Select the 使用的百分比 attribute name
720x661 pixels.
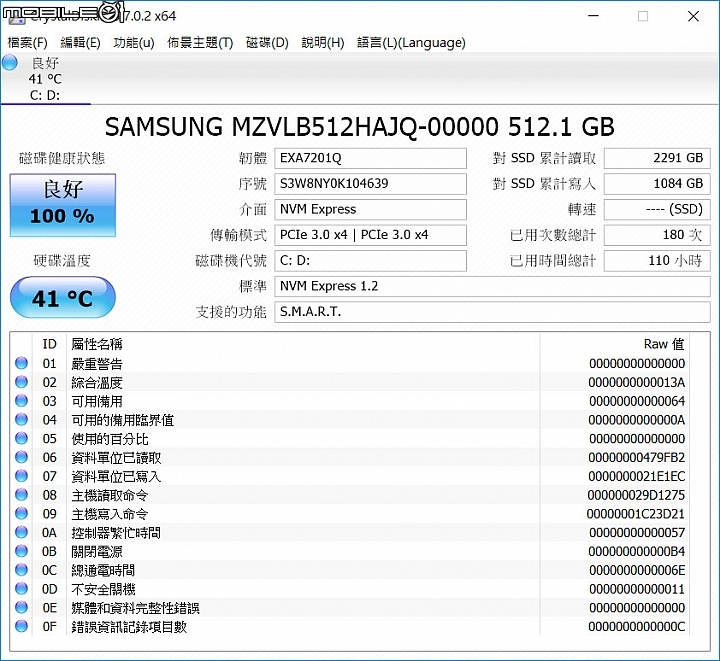(110, 439)
